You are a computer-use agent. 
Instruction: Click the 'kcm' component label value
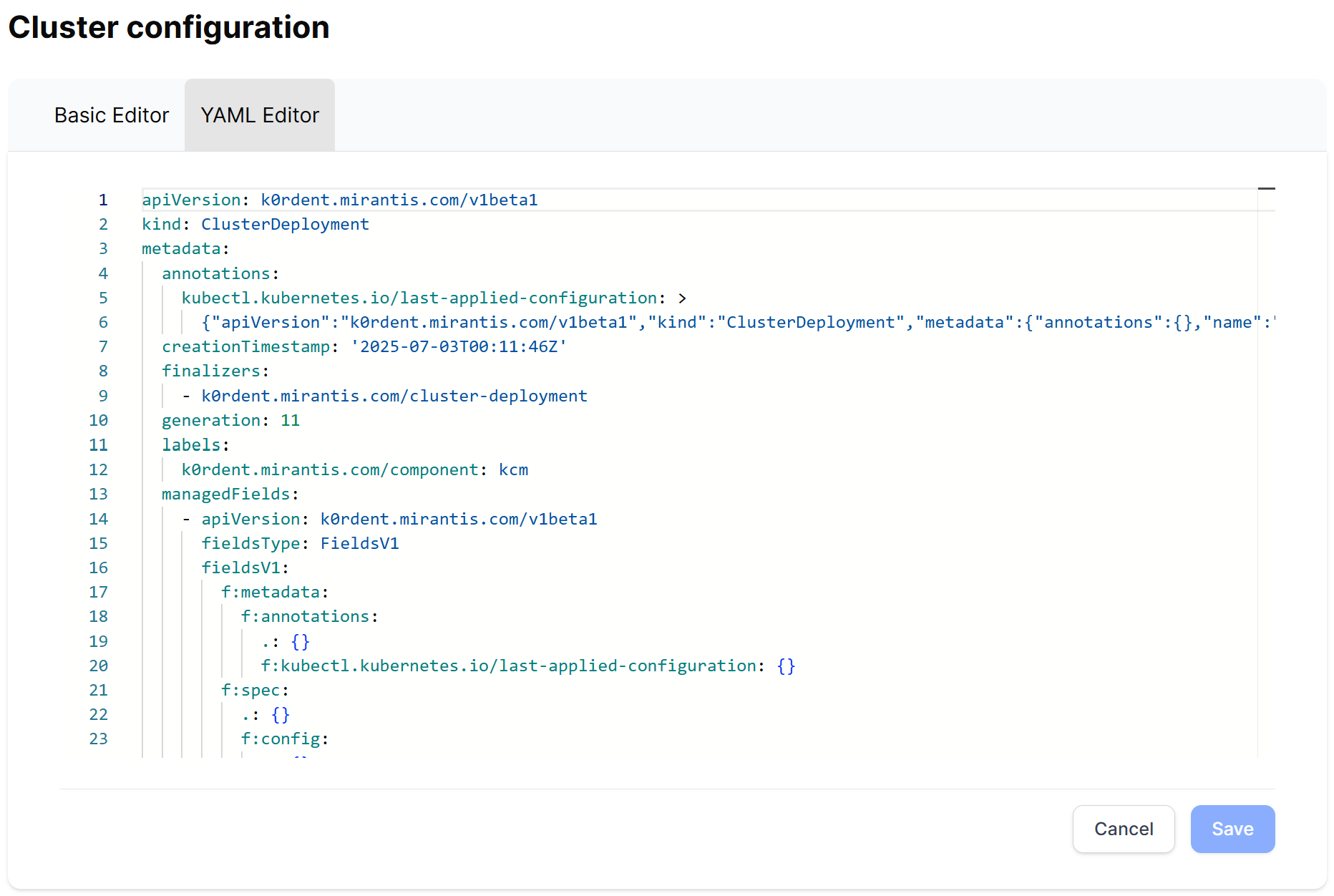tap(513, 469)
